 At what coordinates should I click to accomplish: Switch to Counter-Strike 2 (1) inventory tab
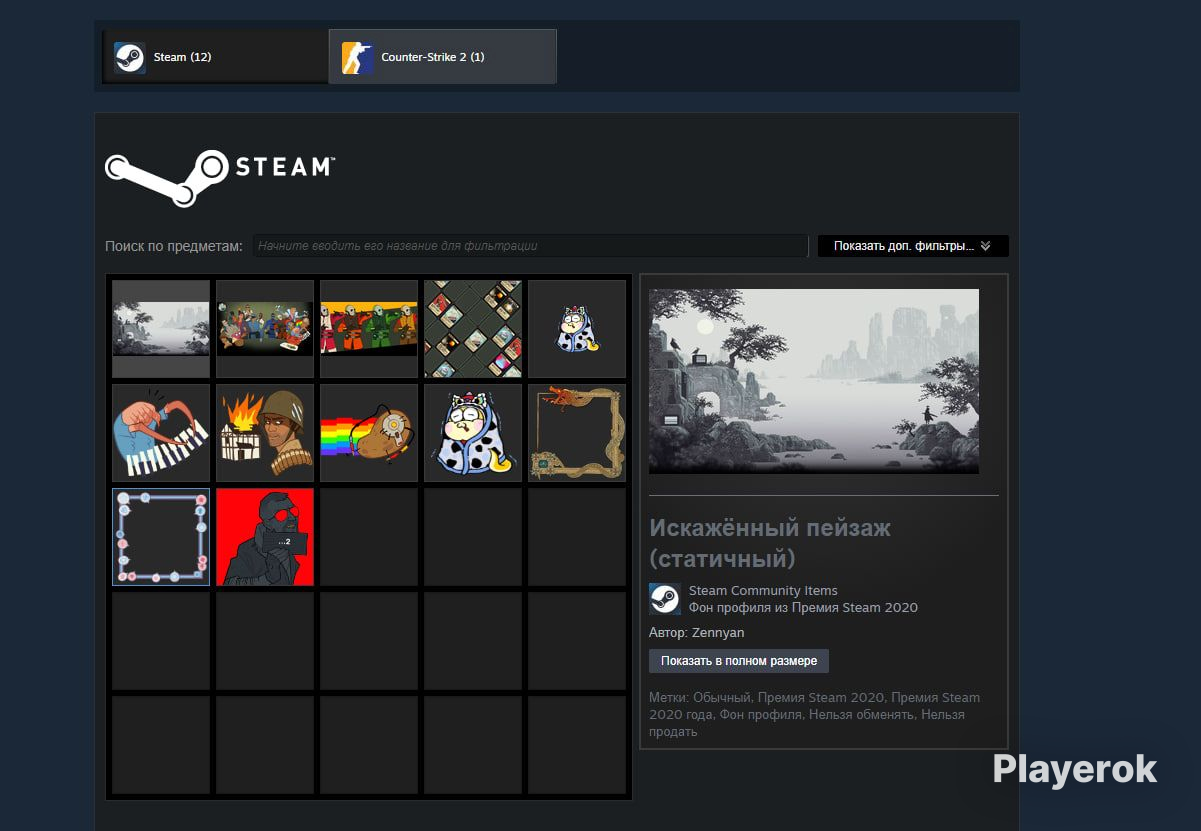click(443, 57)
